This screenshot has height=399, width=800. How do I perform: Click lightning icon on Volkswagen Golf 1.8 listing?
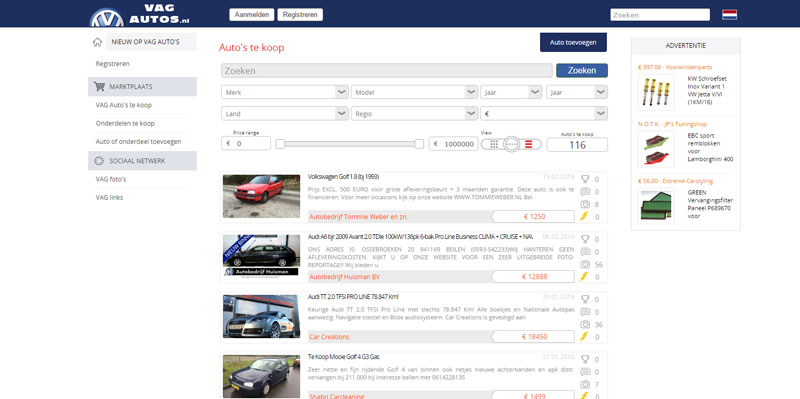(584, 216)
